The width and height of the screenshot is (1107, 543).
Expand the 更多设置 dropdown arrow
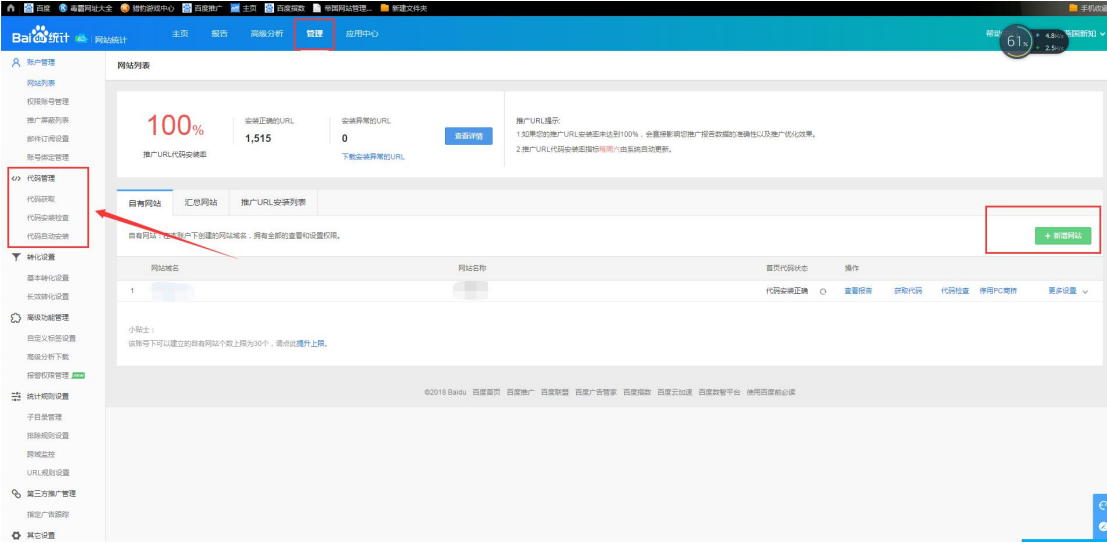tap(1084, 292)
